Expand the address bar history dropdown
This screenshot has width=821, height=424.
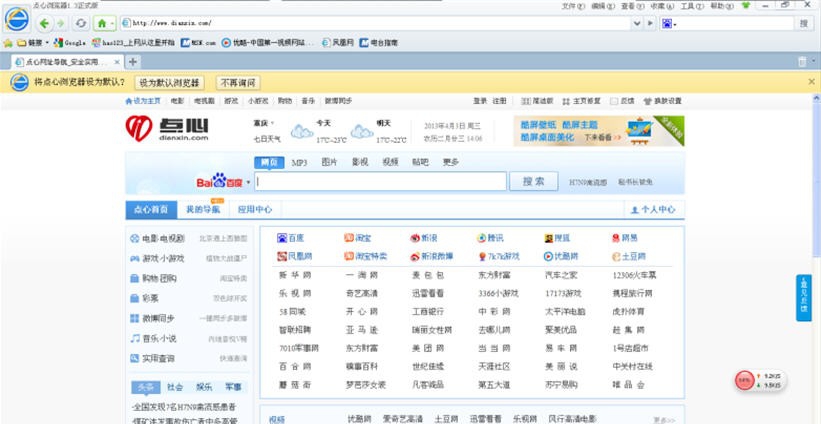[x=637, y=23]
